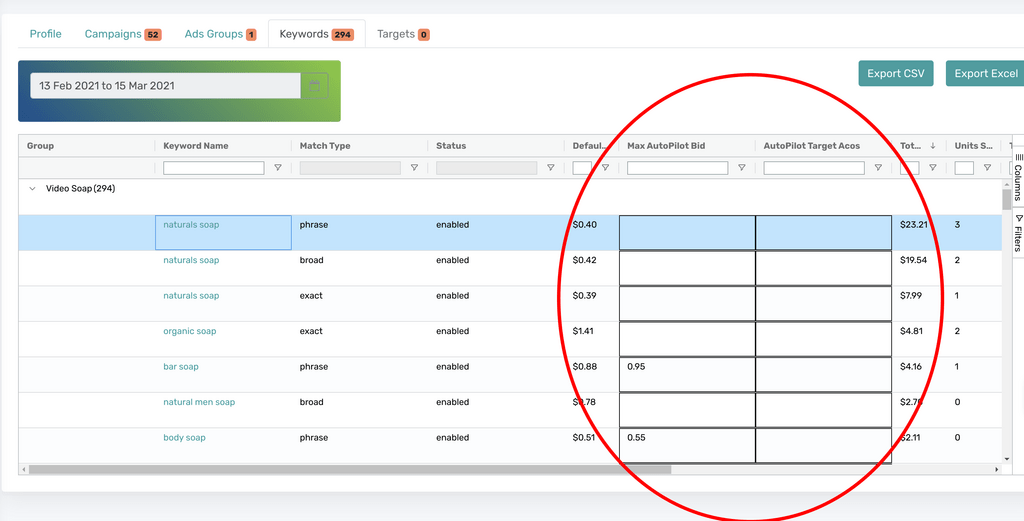
Task: Open the organic soap keyword link
Action: 190,331
